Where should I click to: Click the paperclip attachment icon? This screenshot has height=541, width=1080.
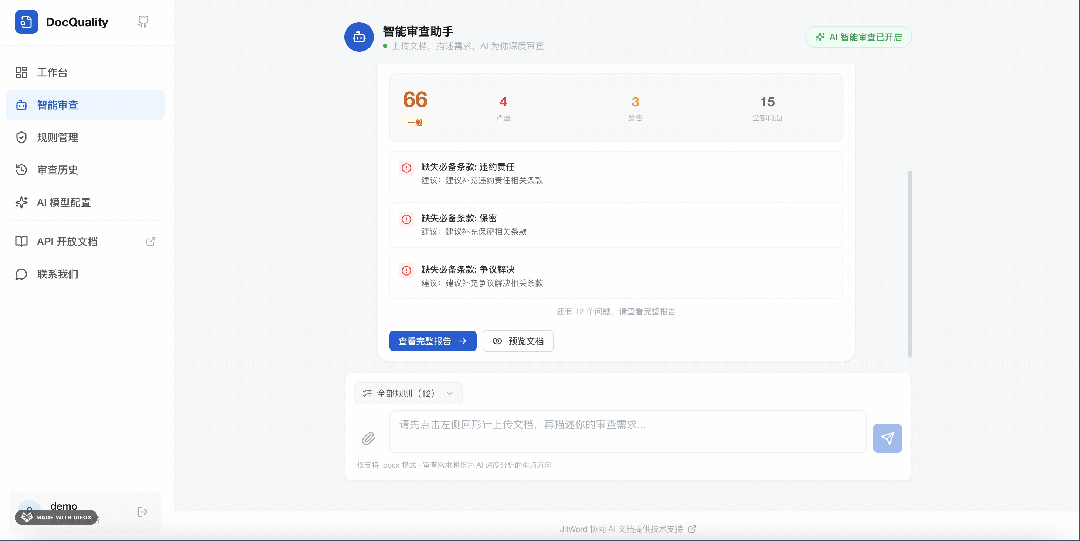[x=368, y=438]
